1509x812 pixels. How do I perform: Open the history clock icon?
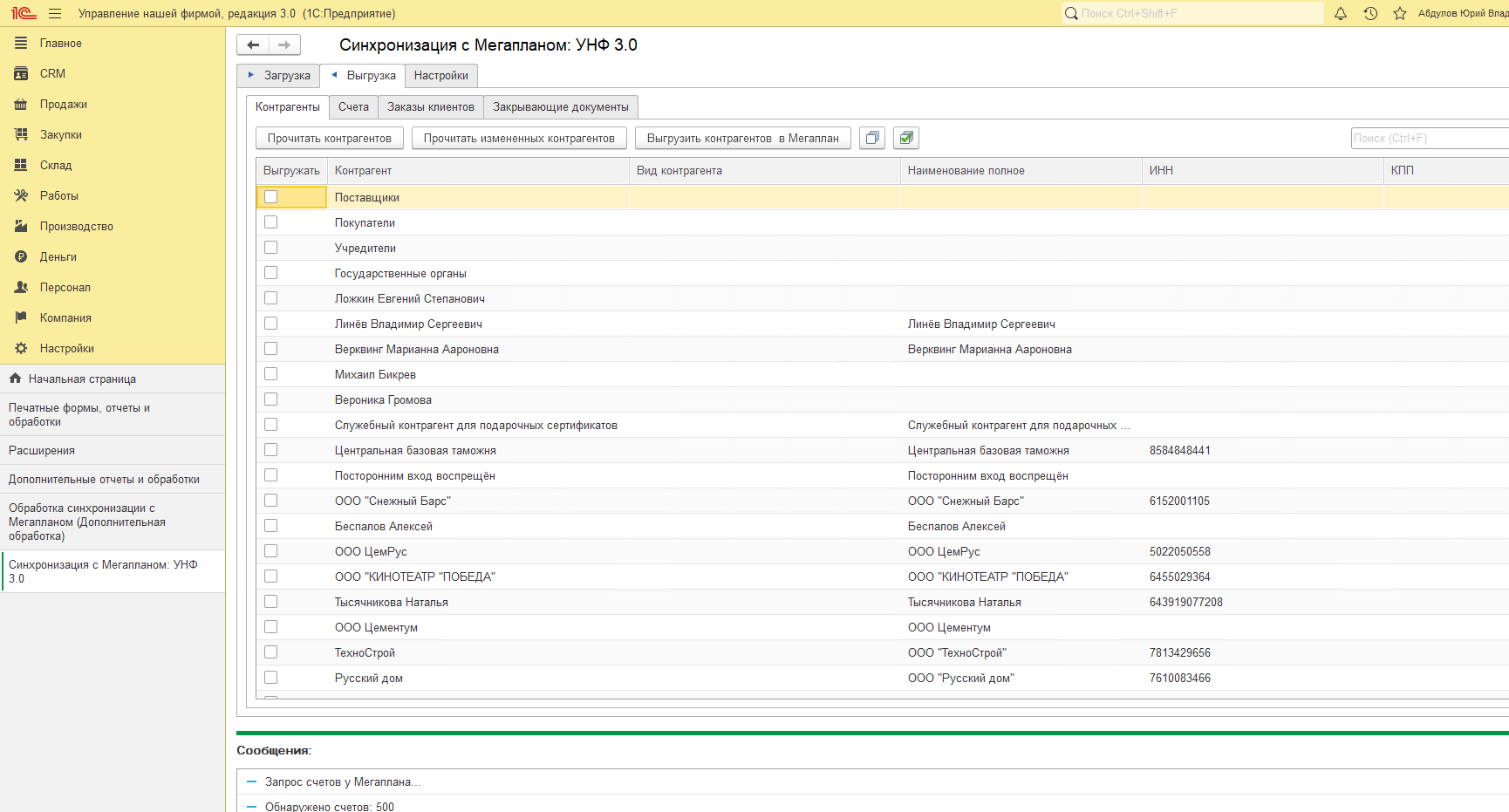point(1370,14)
